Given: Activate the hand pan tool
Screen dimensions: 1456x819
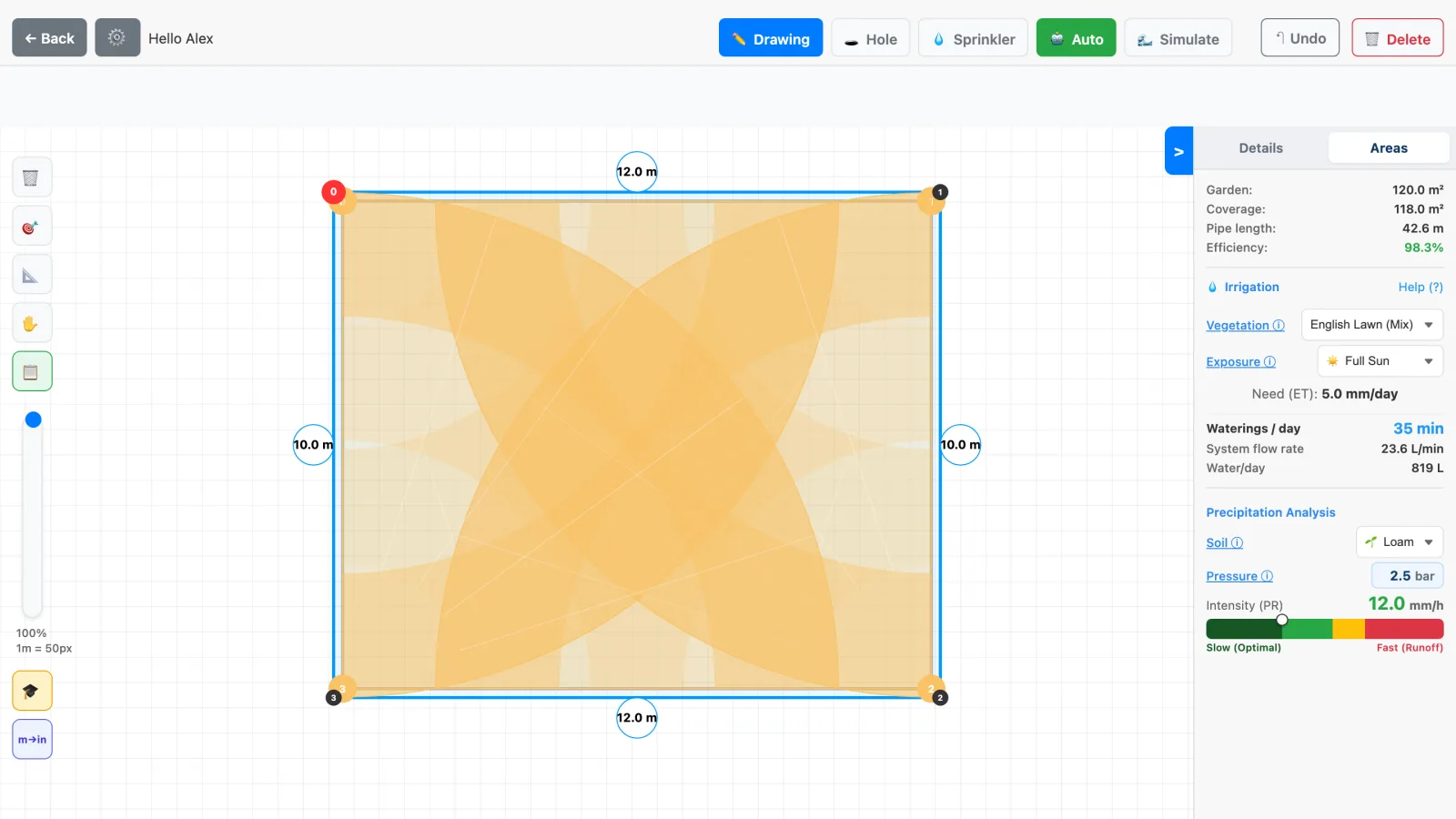Looking at the screenshot, I should [x=32, y=323].
